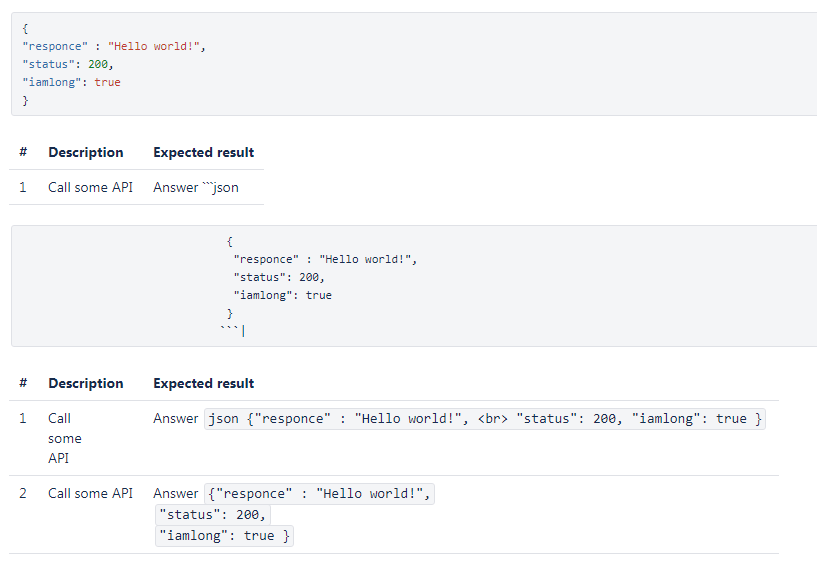Click the "responce" line in indented code block
Image resolution: width=817 pixels, height=566 pixels.
click(326, 259)
